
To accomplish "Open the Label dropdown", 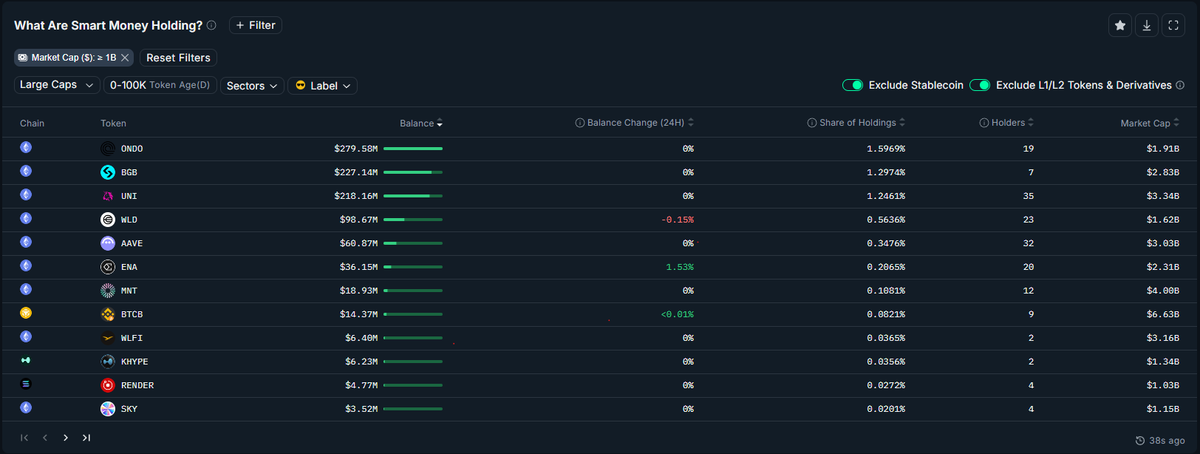I will tap(322, 86).
